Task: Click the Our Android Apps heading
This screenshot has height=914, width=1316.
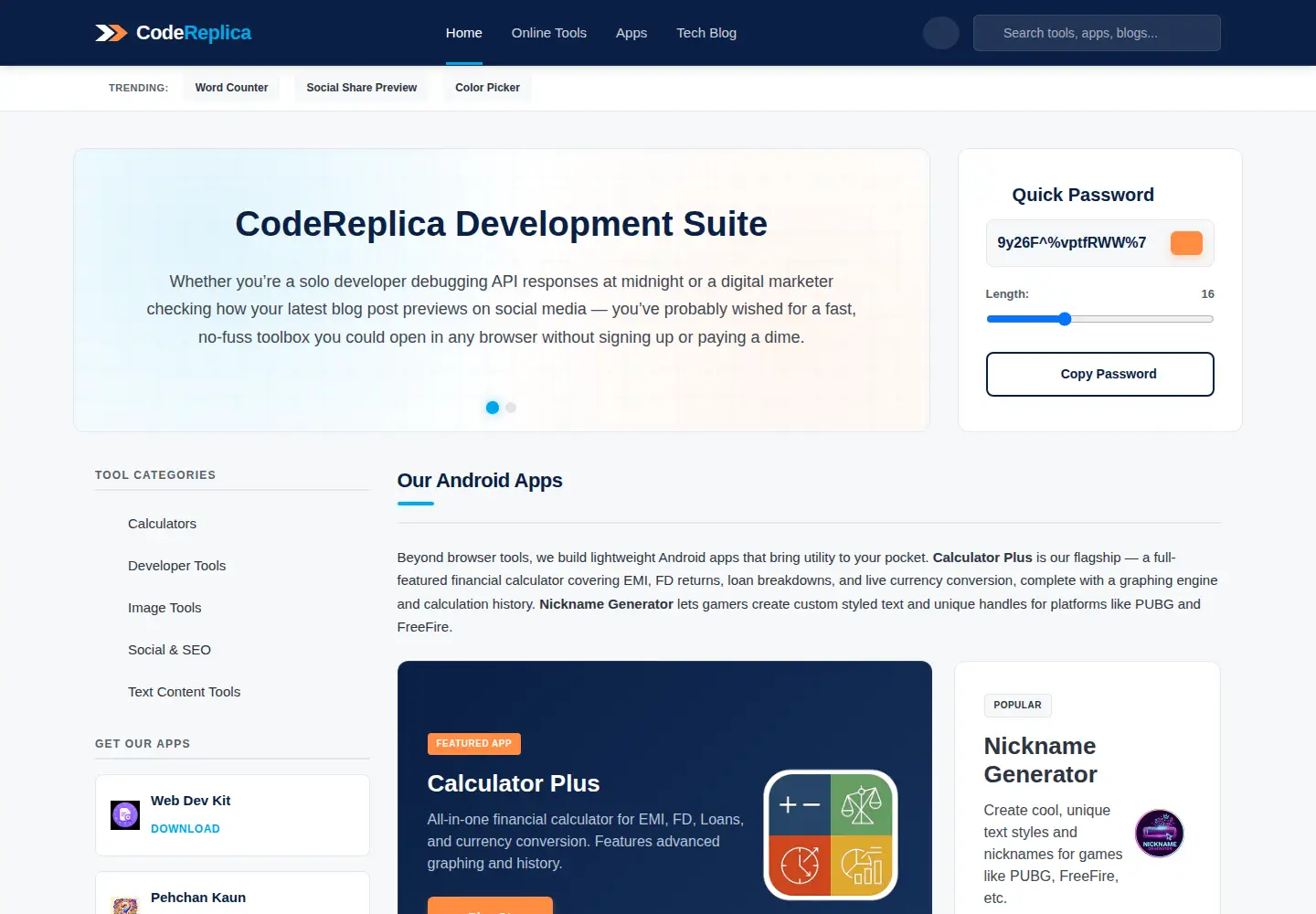Action: point(480,481)
